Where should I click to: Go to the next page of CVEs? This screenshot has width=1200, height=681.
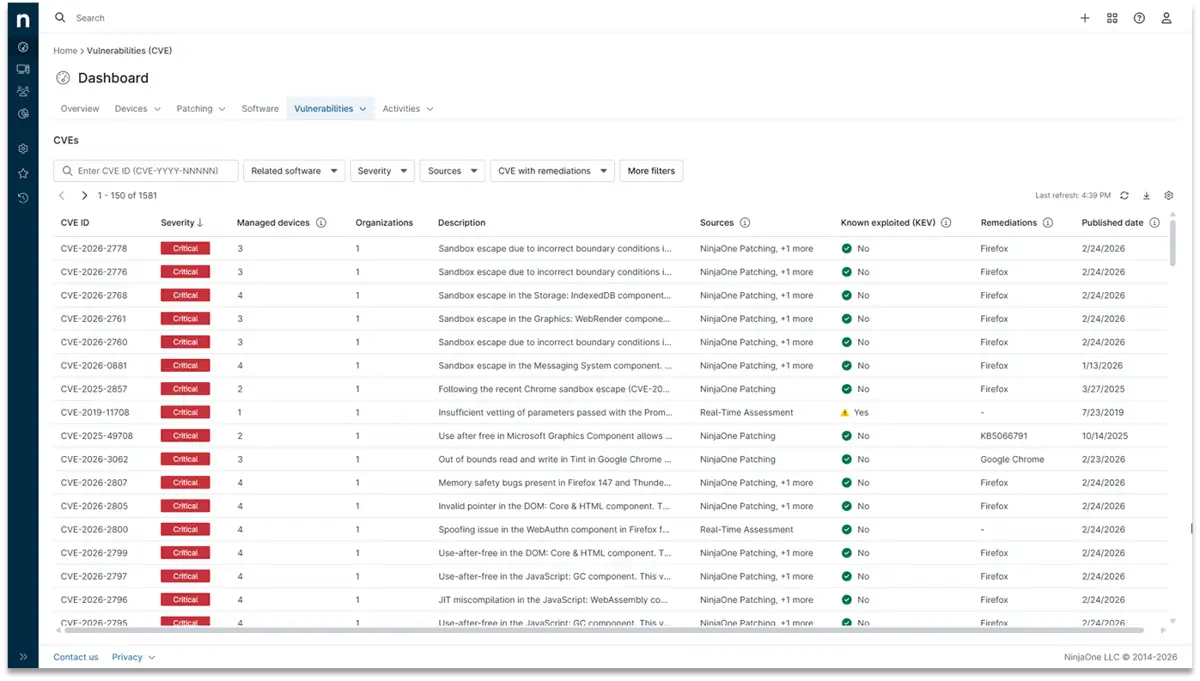[84, 196]
